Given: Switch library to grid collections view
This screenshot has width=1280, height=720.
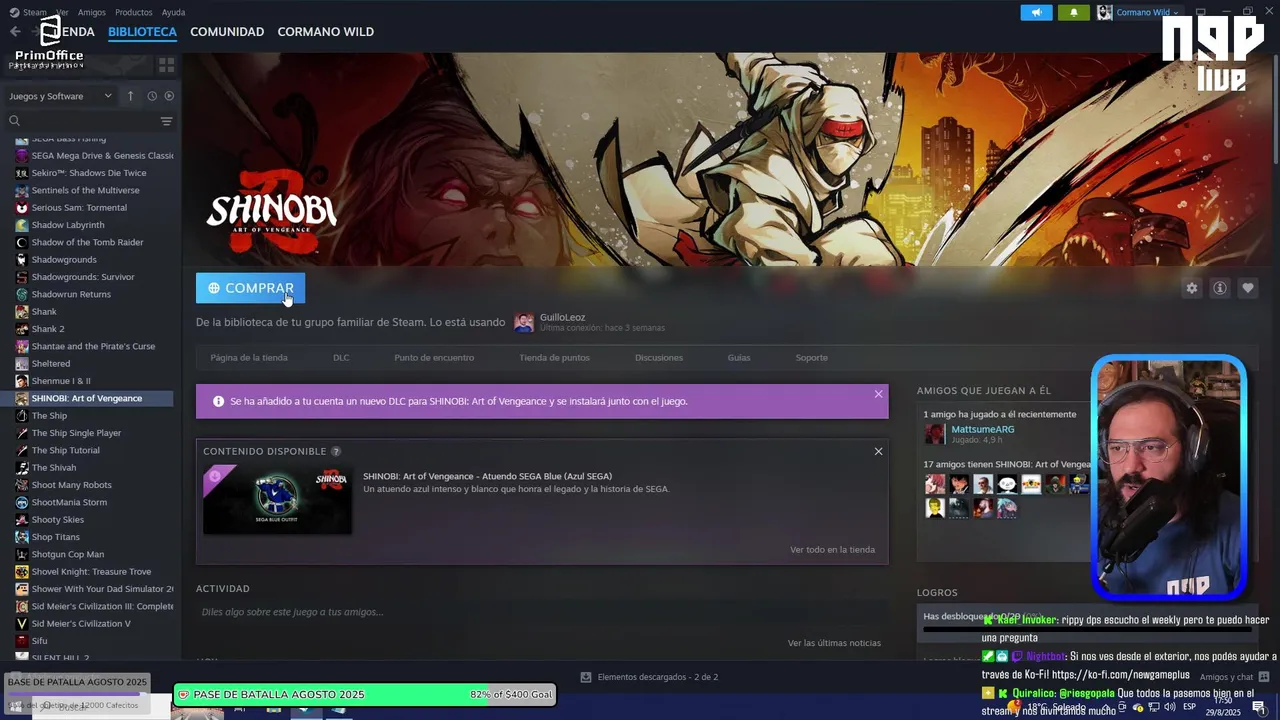Looking at the screenshot, I should click(166, 64).
